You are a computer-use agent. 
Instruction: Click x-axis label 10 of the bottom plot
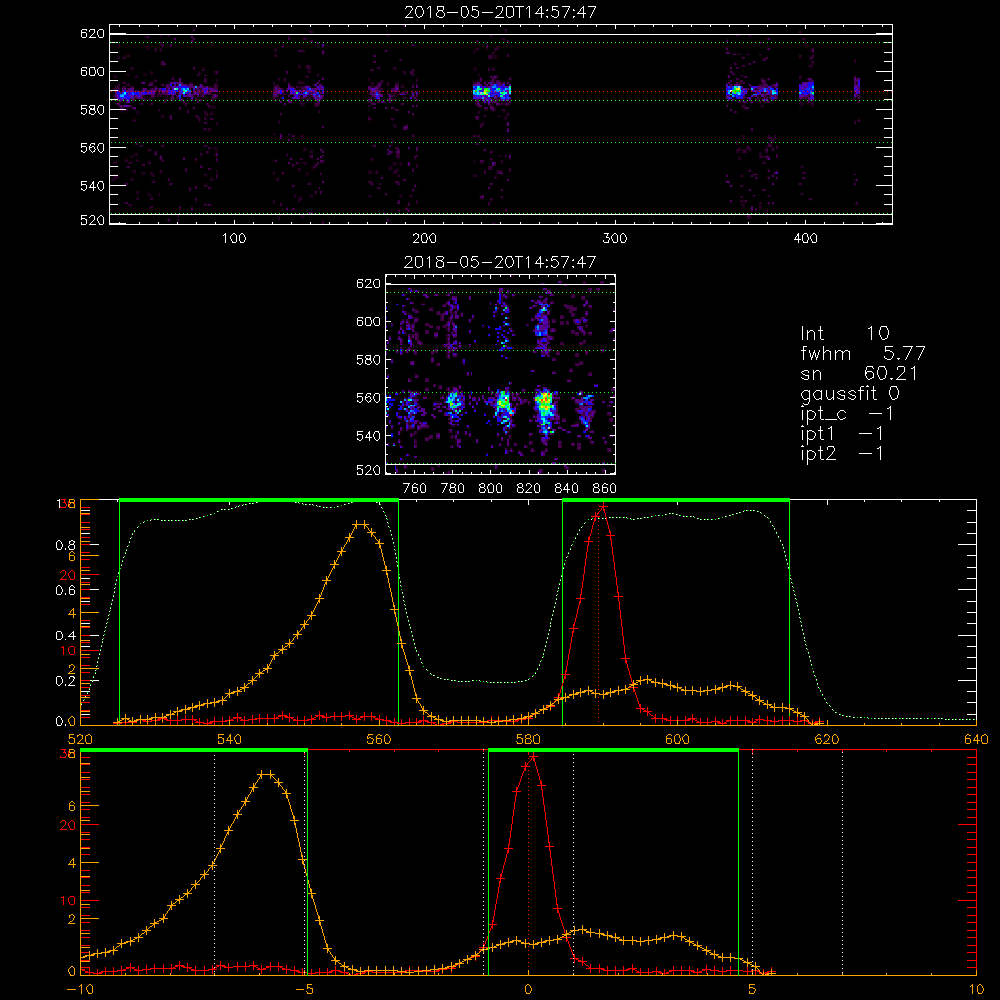point(976,989)
